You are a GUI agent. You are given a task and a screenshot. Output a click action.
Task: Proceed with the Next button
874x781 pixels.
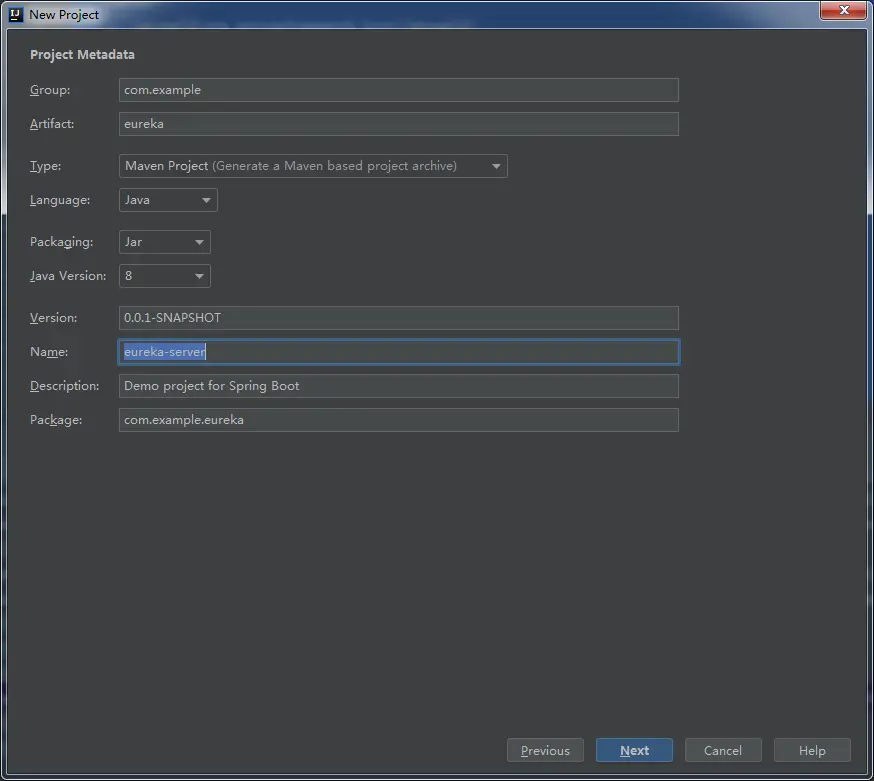[634, 750]
